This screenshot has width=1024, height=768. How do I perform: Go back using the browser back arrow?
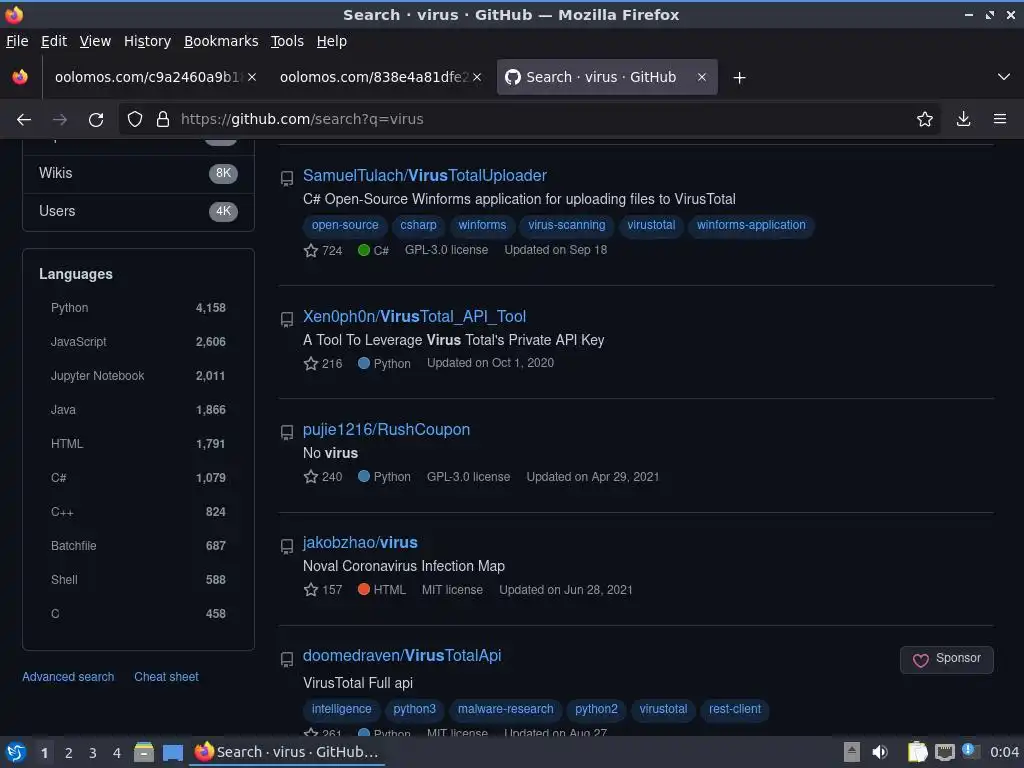coord(24,119)
